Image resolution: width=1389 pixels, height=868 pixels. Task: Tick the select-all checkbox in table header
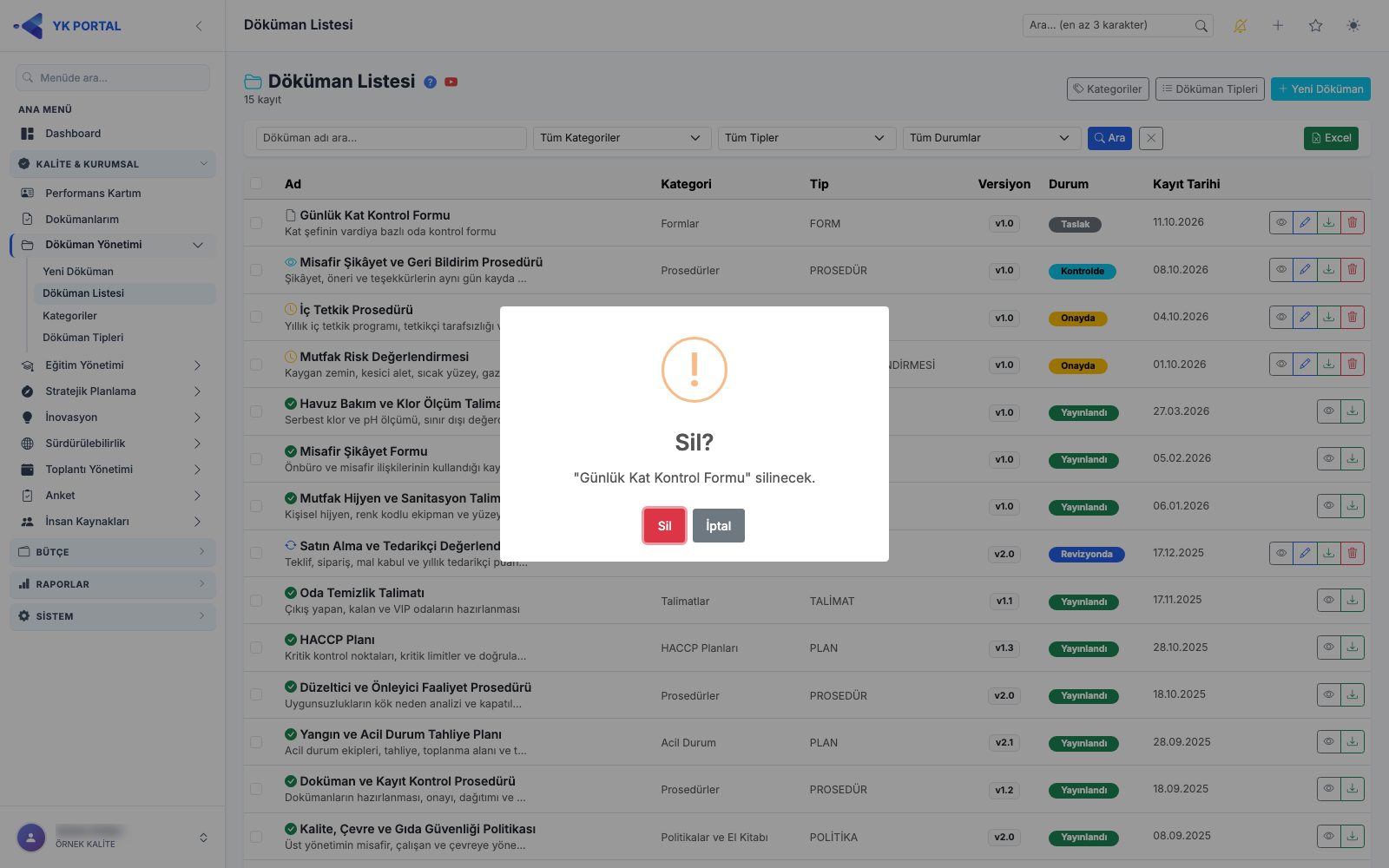click(256, 183)
